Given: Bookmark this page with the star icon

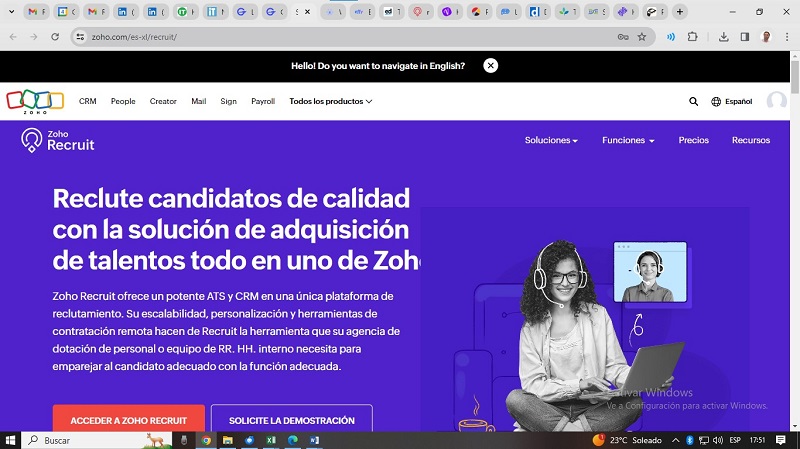Looking at the screenshot, I should (642, 37).
